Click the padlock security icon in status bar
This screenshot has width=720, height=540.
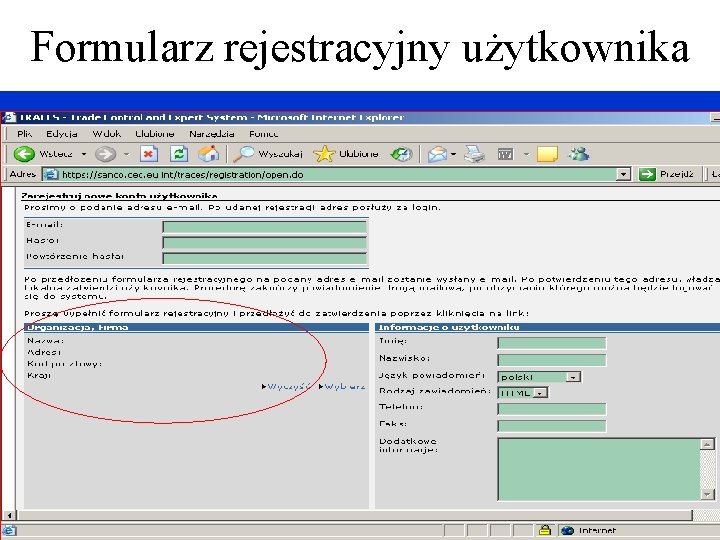pyautogui.click(x=545, y=530)
